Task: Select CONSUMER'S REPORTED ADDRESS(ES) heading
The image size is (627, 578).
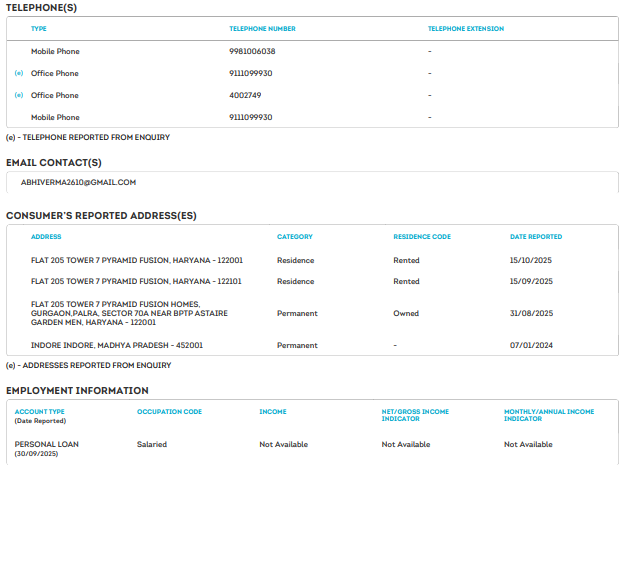Action: pyautogui.click(x=101, y=216)
